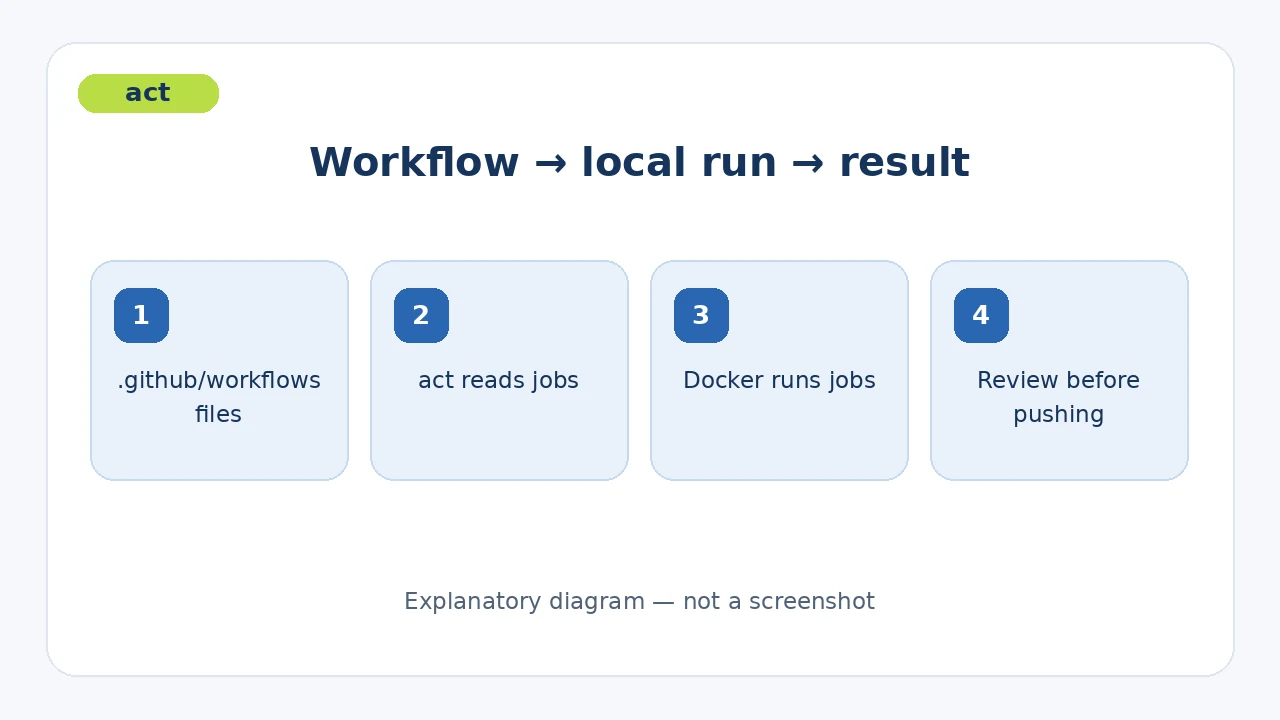Click the "Explanatory diagram — not a screenshot" caption
Screen dimensions: 1280x720
(x=639, y=602)
